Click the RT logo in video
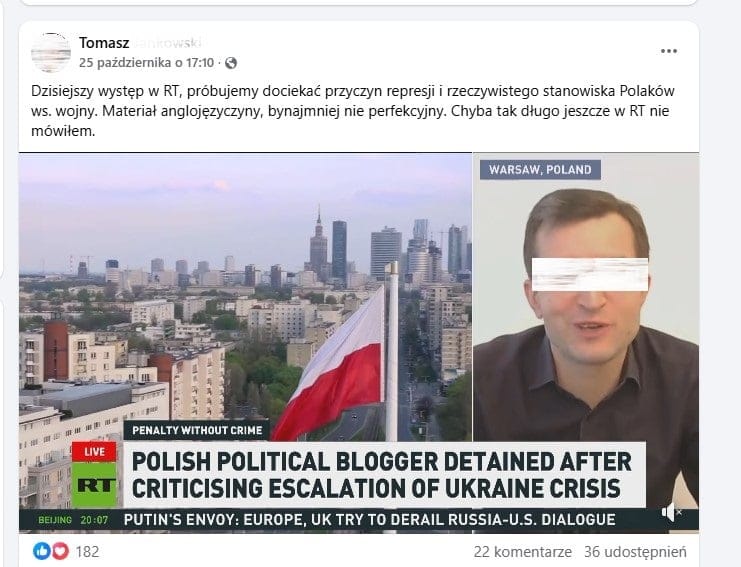741x567 pixels. (x=94, y=485)
